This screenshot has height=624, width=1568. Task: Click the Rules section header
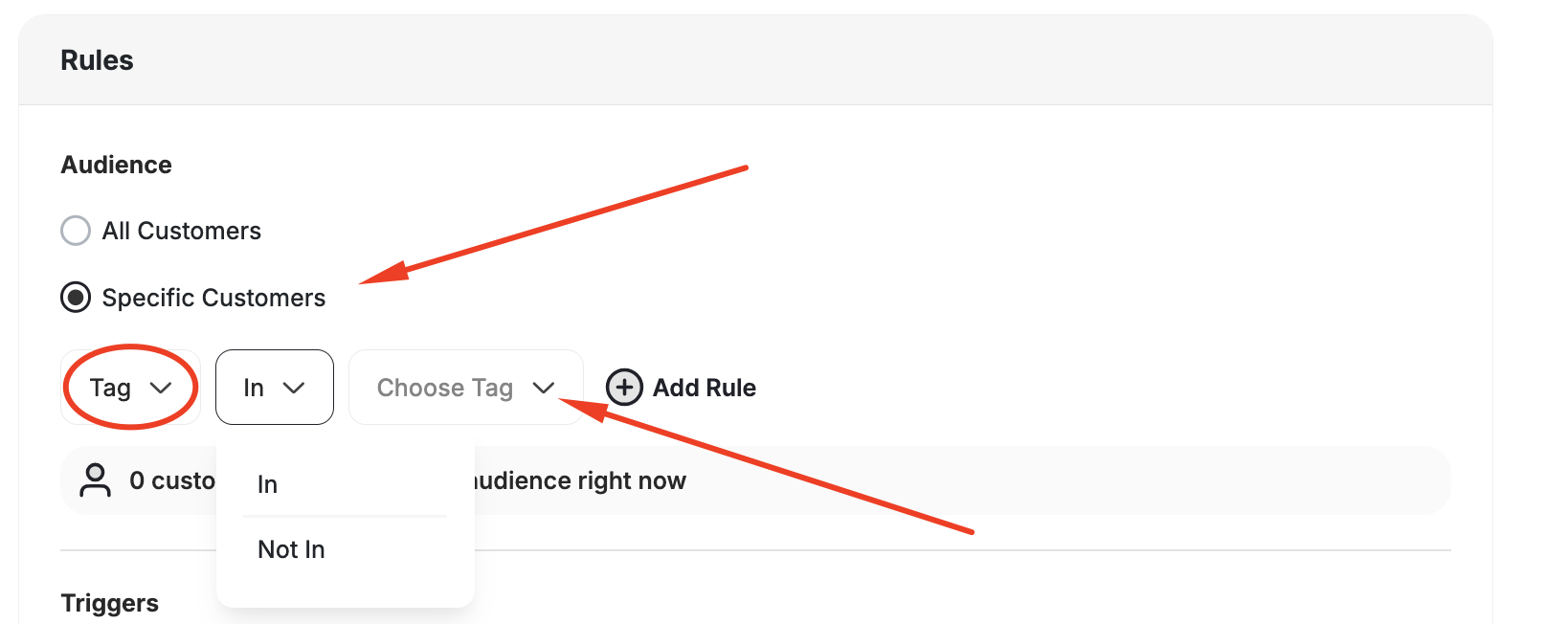[x=97, y=59]
